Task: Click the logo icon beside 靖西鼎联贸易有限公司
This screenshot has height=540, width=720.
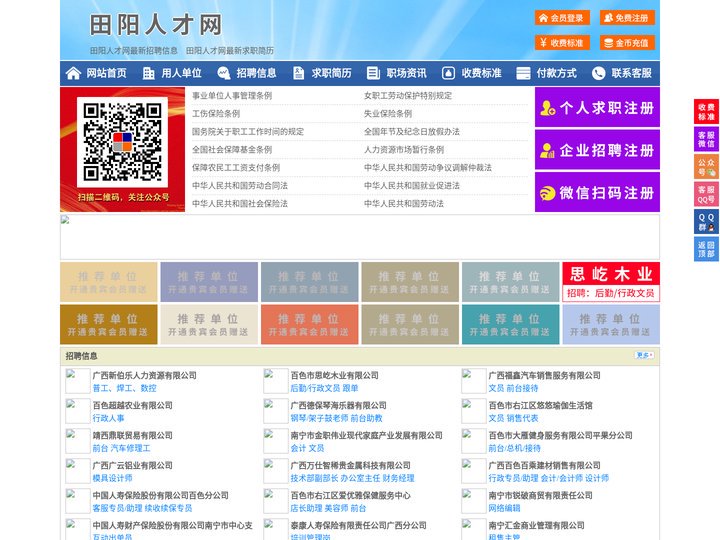Action: coord(78,441)
